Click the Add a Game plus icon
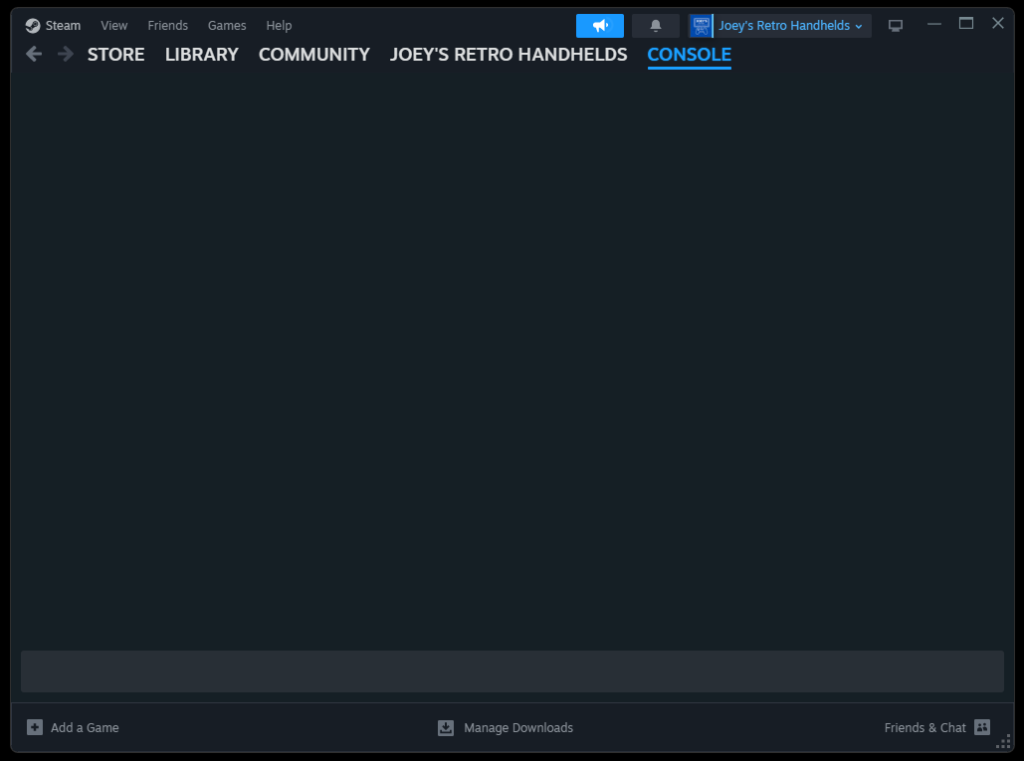This screenshot has height=761, width=1024. tap(35, 727)
